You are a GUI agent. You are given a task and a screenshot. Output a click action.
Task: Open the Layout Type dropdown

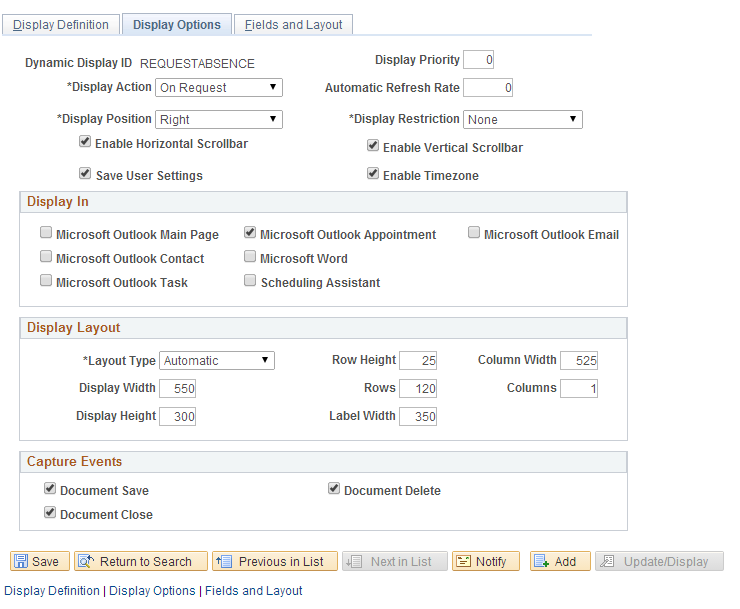pyautogui.click(x=217, y=361)
